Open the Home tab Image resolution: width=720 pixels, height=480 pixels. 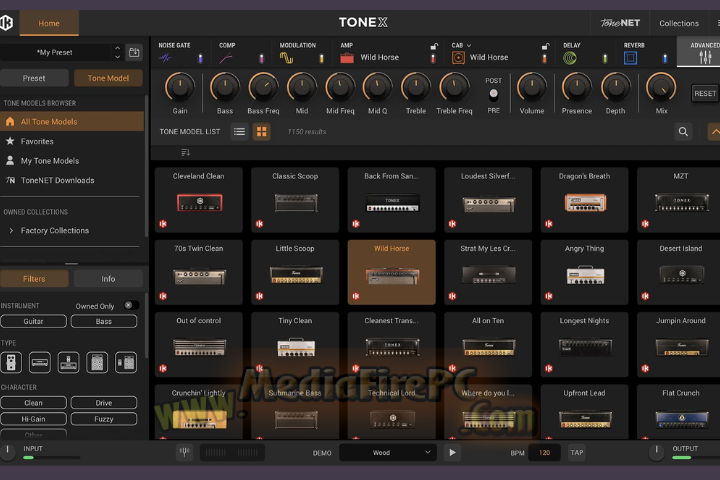(x=49, y=23)
